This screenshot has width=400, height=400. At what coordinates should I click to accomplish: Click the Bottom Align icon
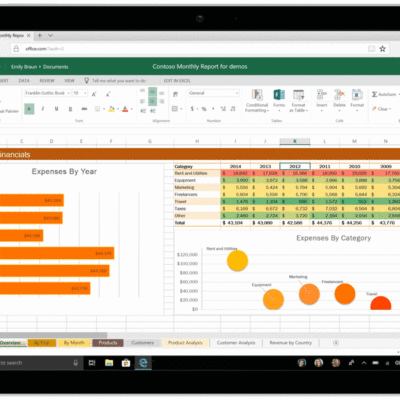(x=162, y=93)
